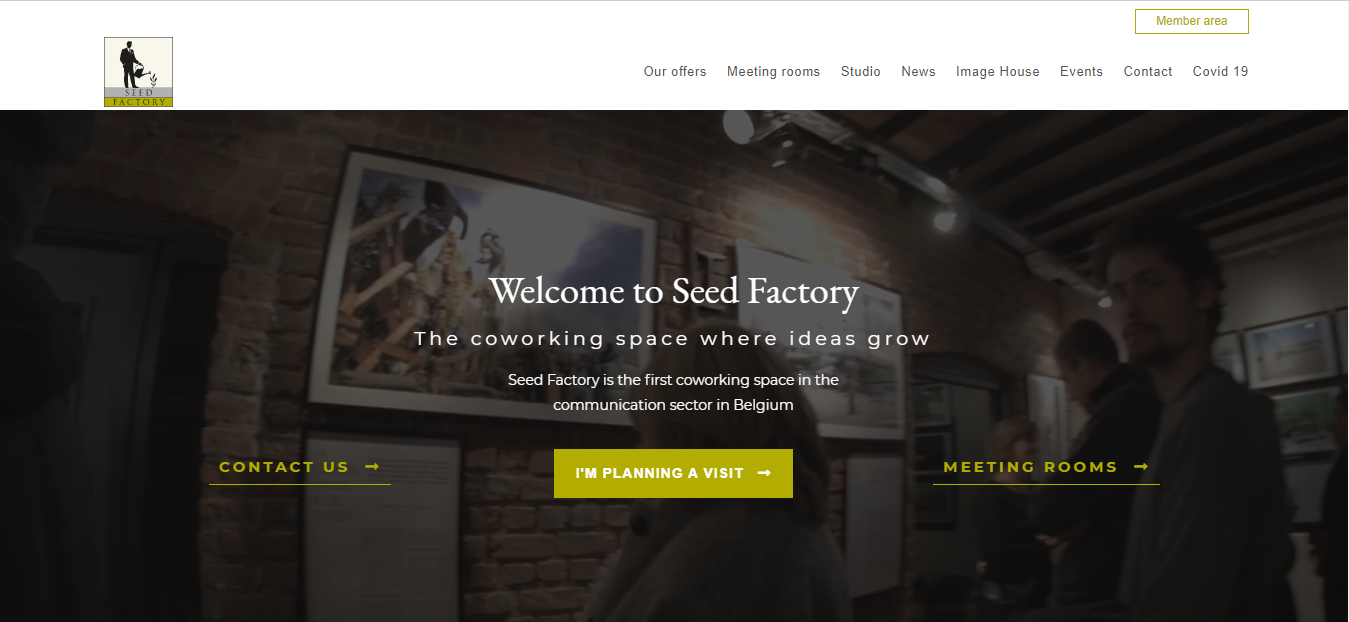Click the arrow inside I'm Planning a Visit button
Image resolution: width=1349 pixels, height=622 pixels.
764,473
